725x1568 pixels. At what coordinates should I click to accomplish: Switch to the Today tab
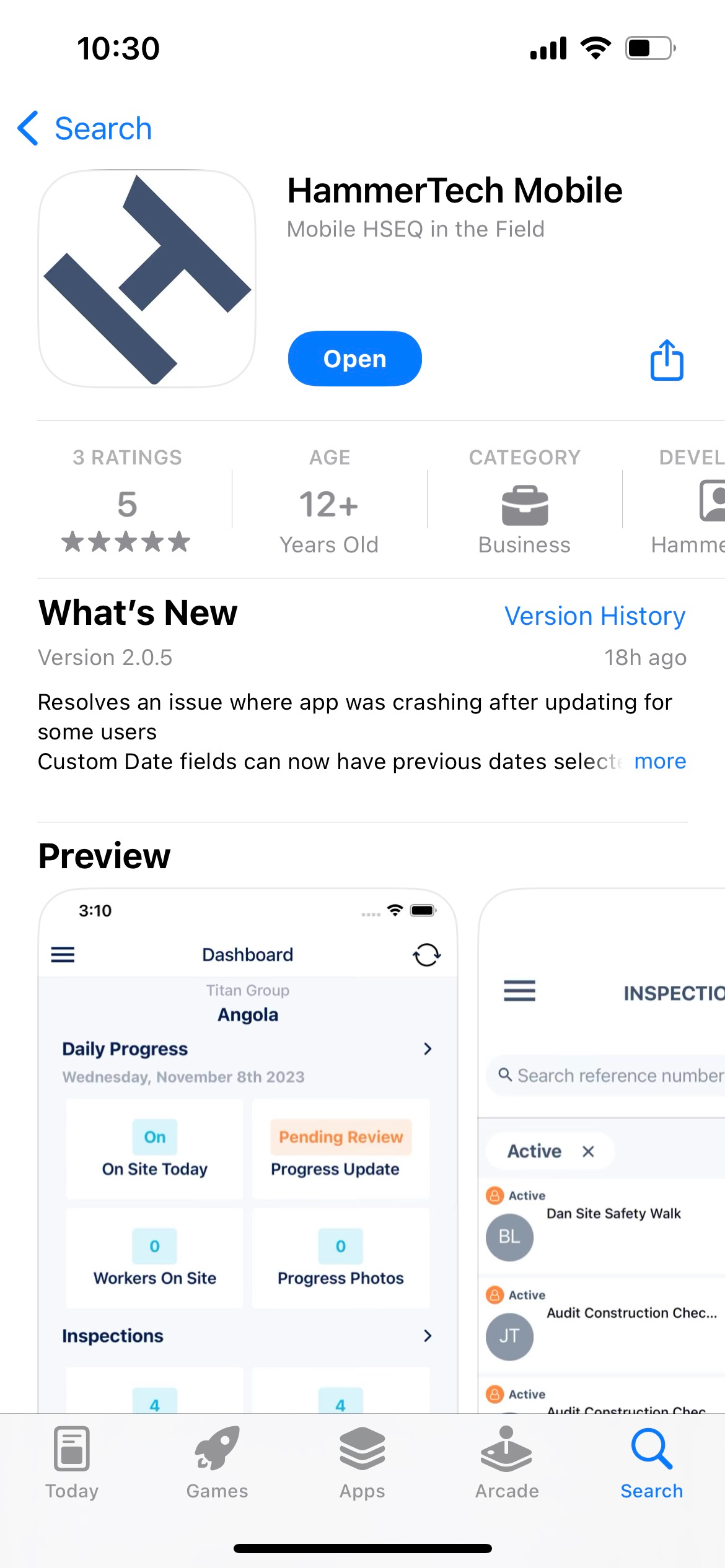pos(72,1461)
